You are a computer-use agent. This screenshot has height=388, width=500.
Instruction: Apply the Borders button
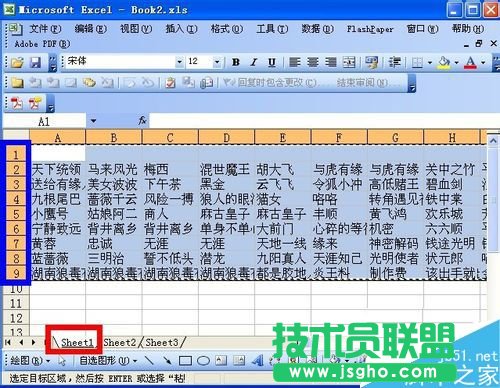coord(417,62)
